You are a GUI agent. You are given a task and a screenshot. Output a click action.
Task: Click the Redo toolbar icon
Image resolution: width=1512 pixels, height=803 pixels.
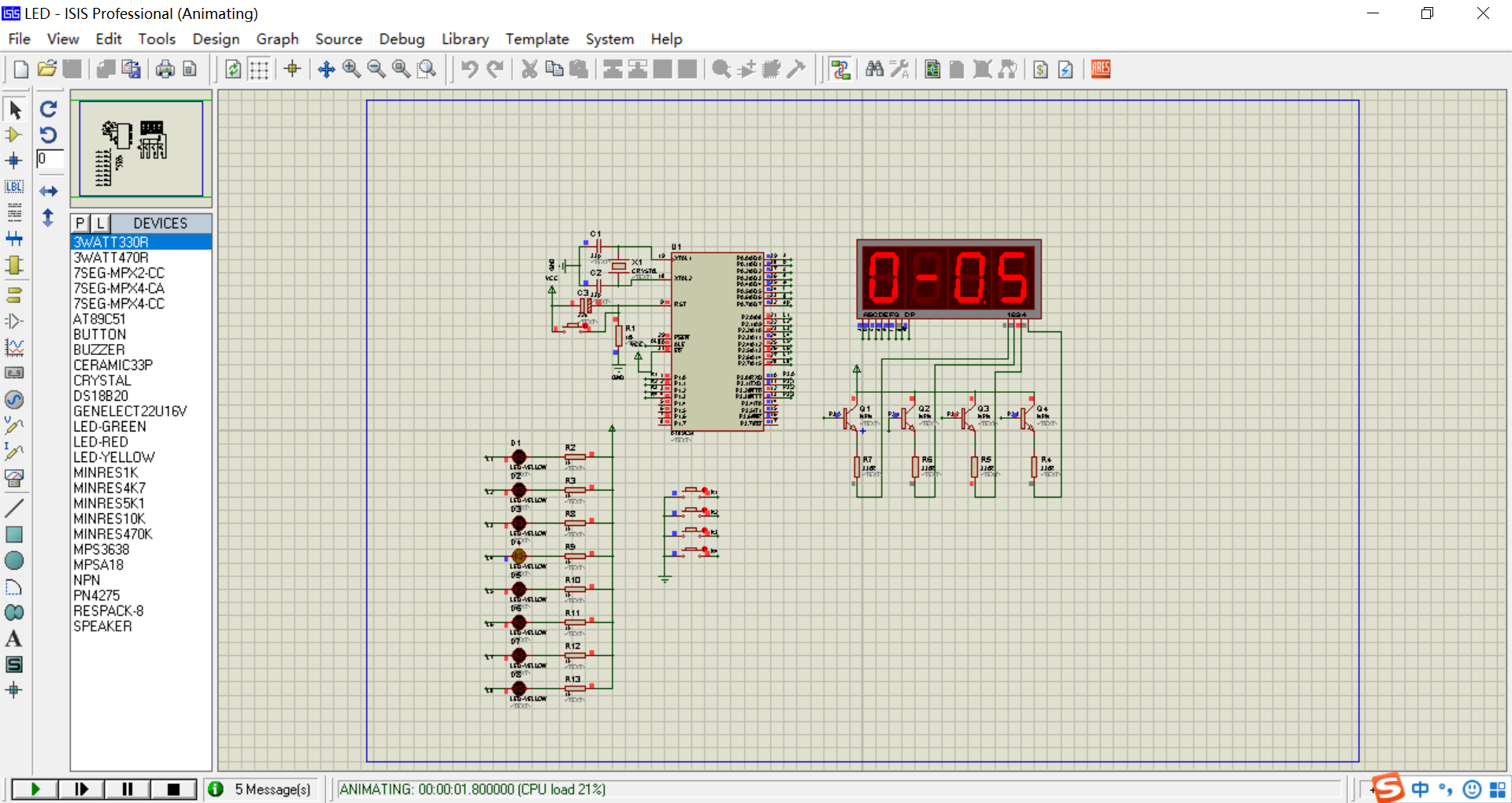495,69
